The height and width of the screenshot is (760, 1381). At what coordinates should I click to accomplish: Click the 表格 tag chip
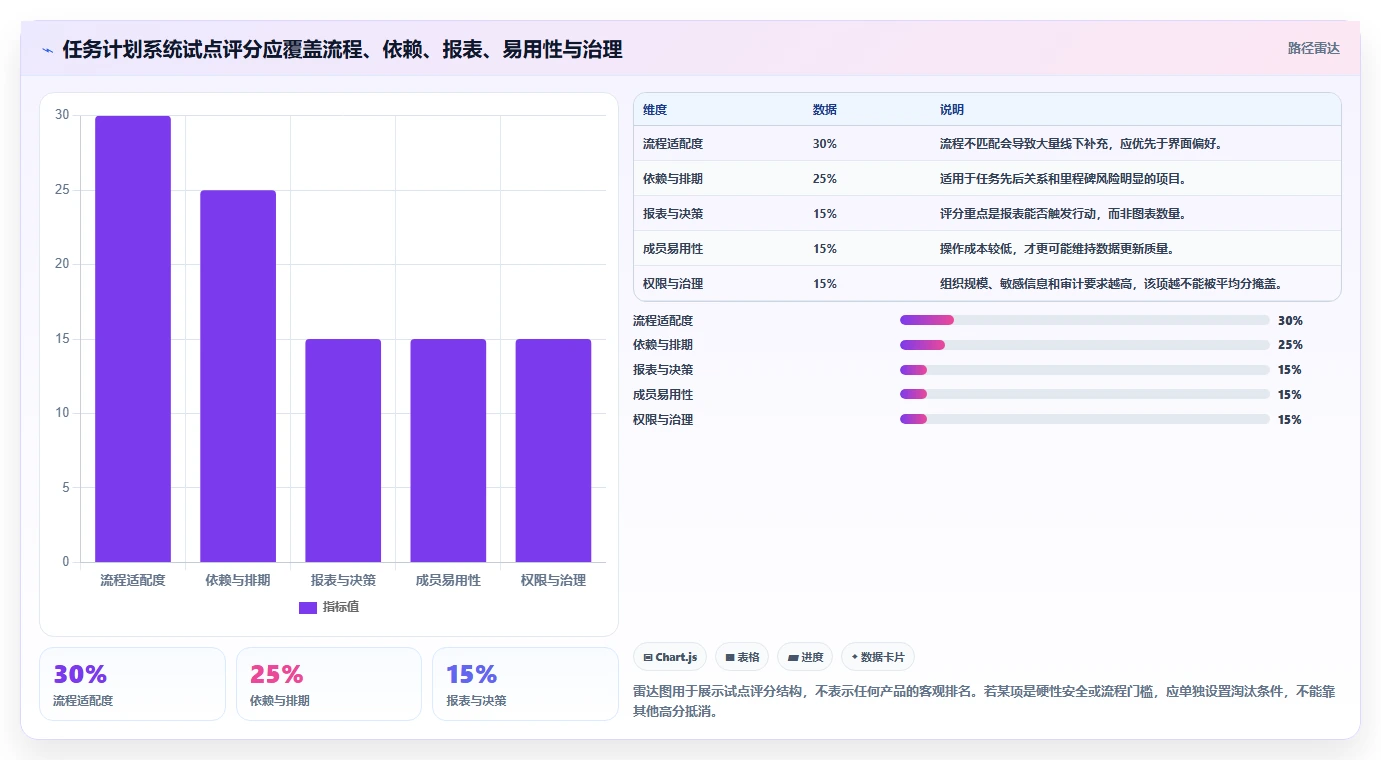pyautogui.click(x=742, y=657)
